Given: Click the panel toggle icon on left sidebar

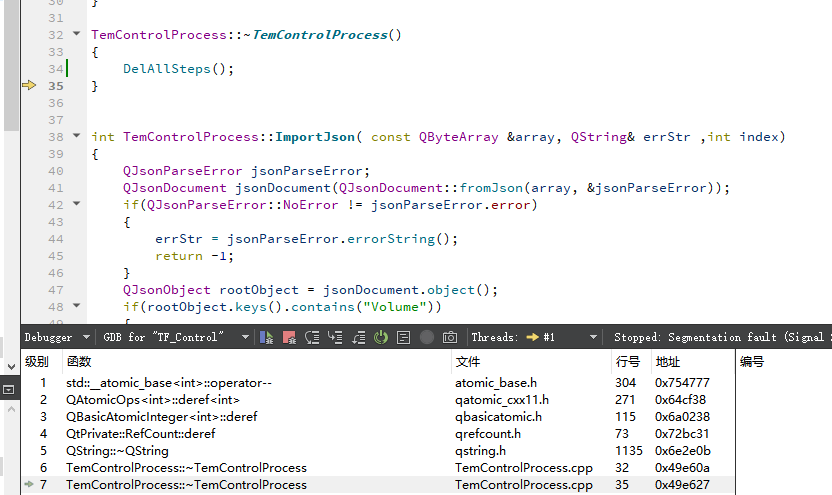Looking at the screenshot, I should pos(8,390).
